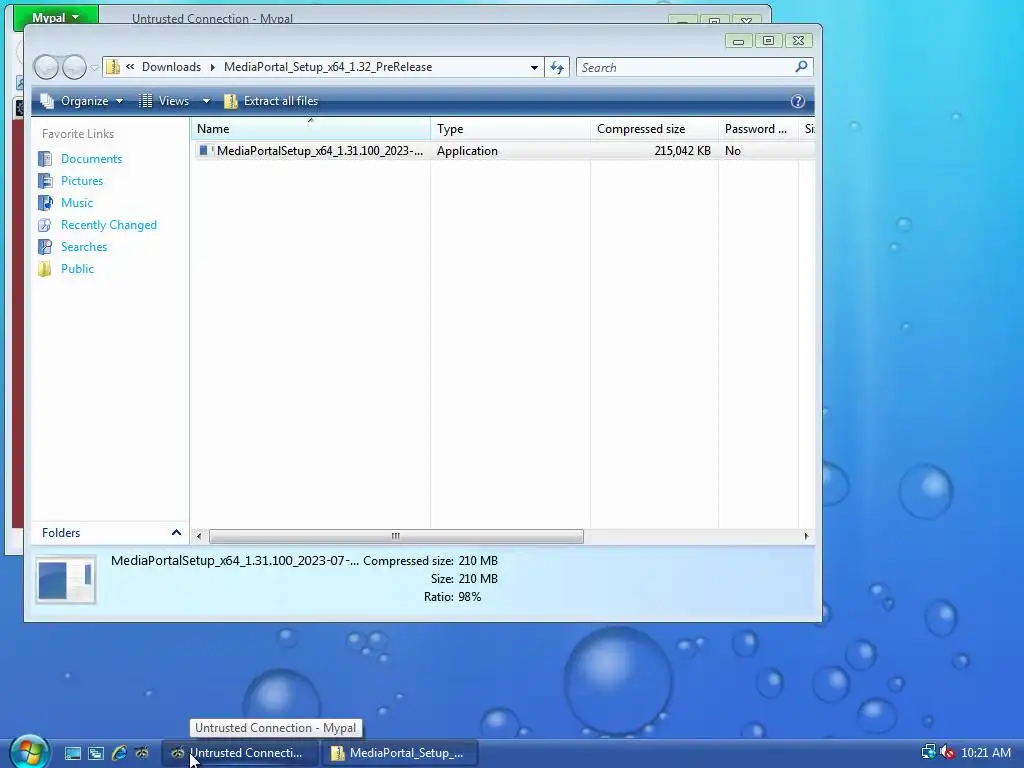Open Searches favorite link
This screenshot has height=768, width=1024.
pos(84,247)
